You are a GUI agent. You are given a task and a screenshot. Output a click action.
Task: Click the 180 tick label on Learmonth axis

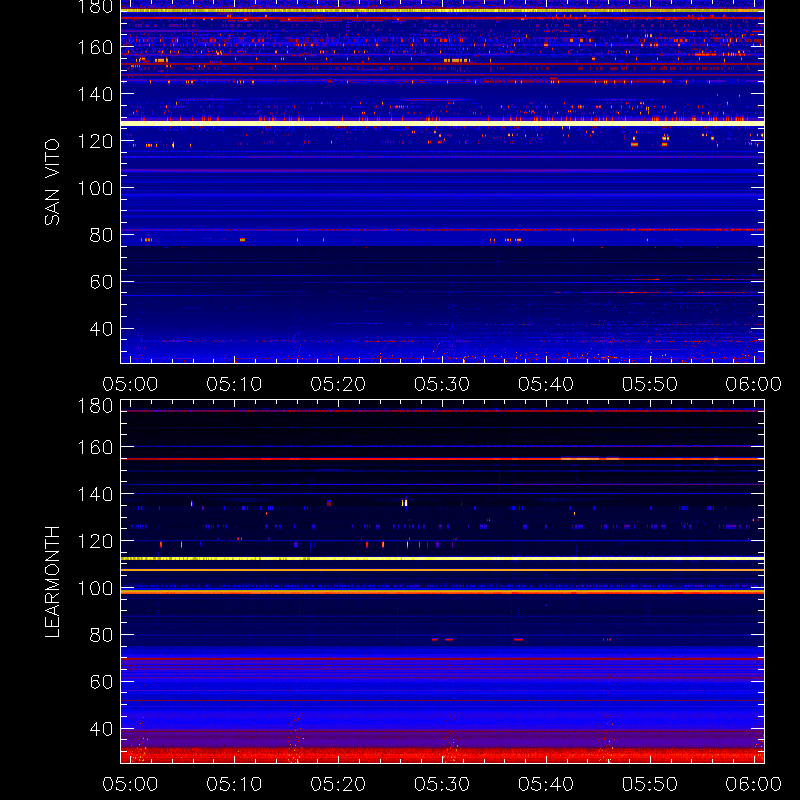tap(95, 406)
